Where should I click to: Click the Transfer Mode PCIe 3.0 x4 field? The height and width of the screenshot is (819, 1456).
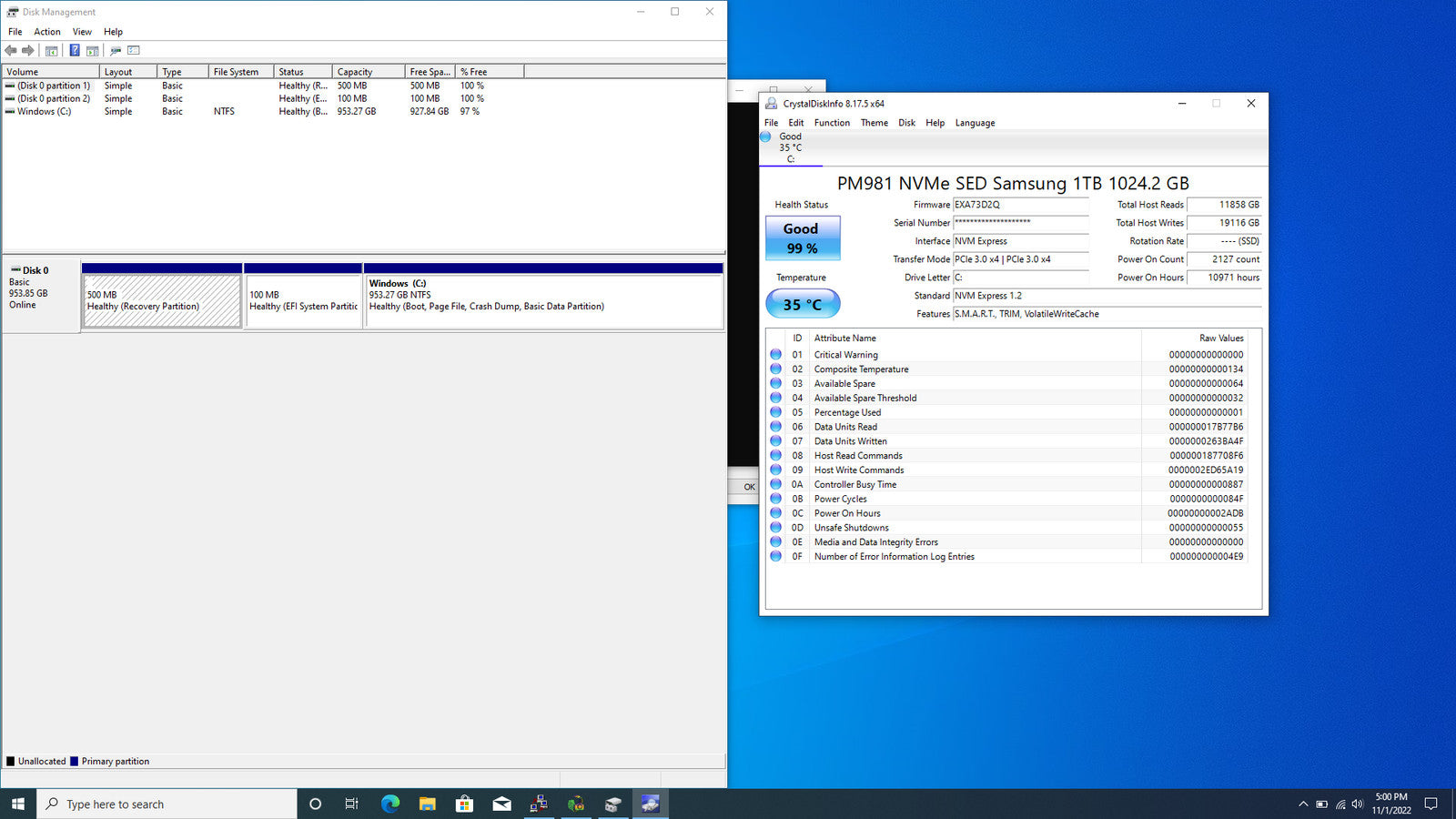(1020, 259)
